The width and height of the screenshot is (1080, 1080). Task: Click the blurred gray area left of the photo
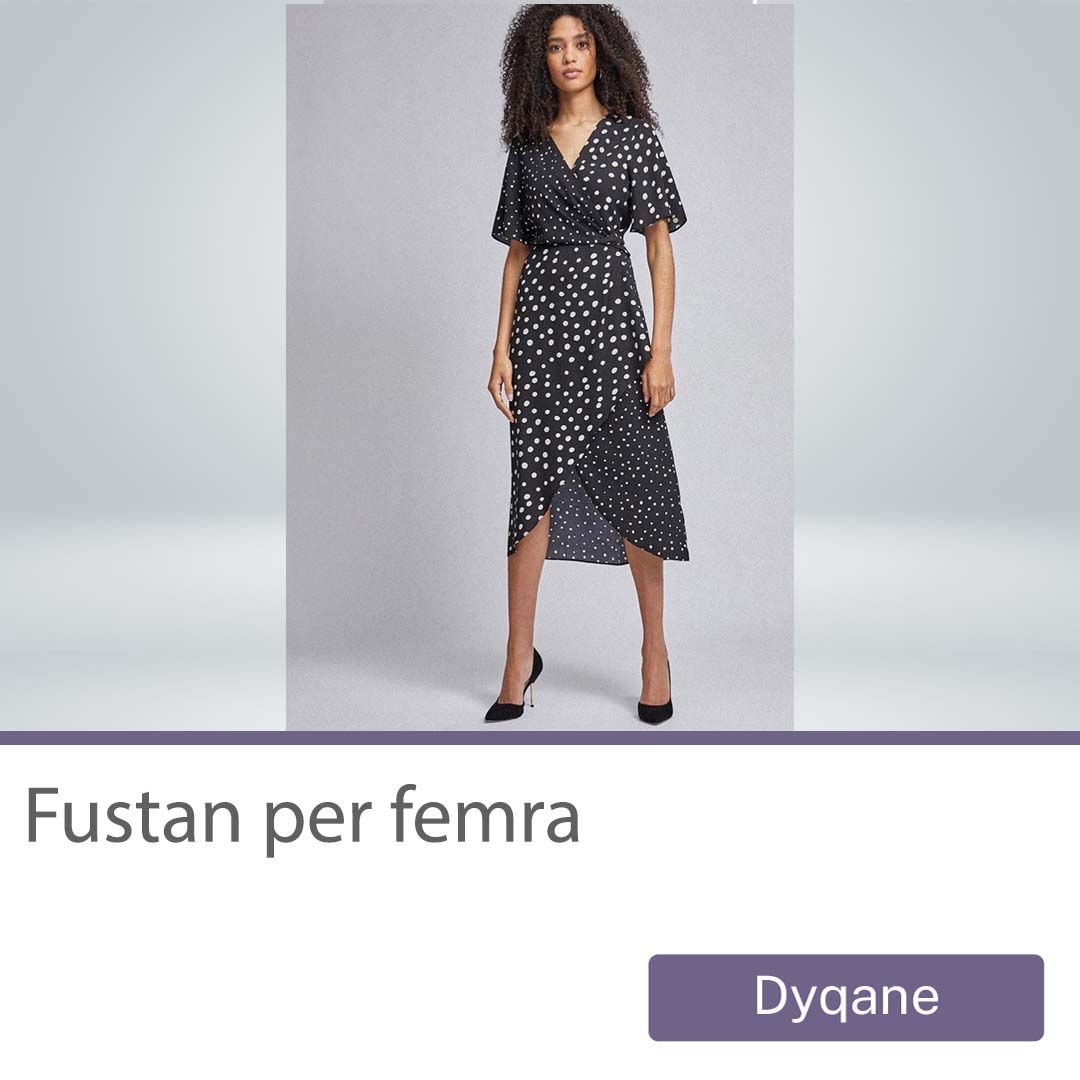[x=143, y=366]
